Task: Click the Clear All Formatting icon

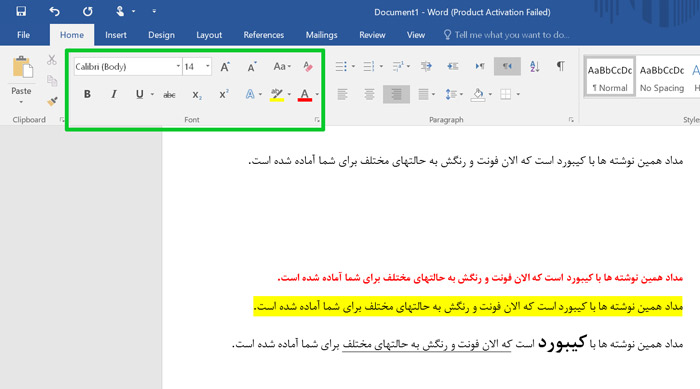Action: (308, 67)
